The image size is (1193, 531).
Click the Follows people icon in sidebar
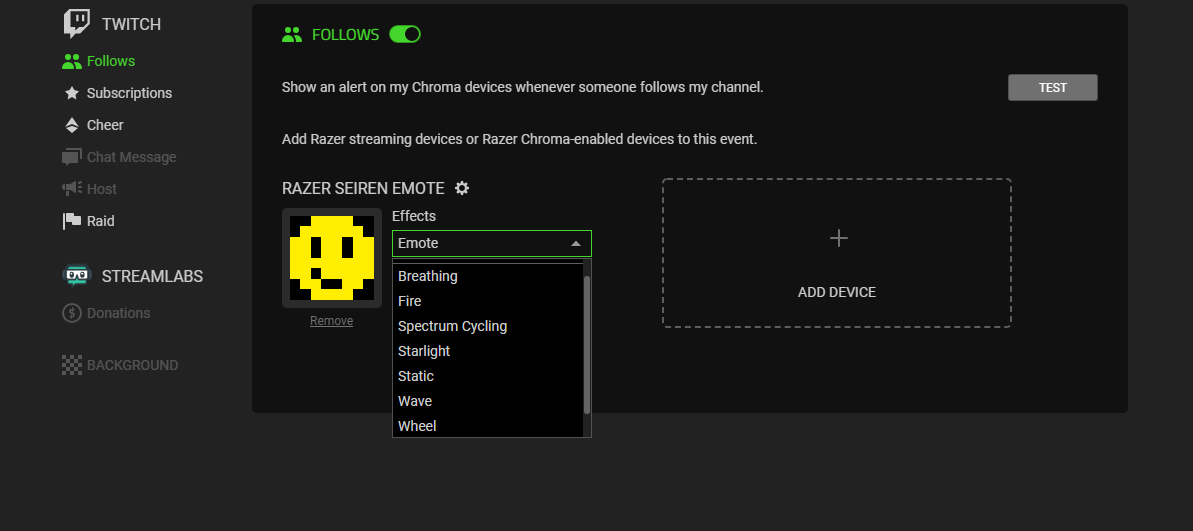coord(72,61)
